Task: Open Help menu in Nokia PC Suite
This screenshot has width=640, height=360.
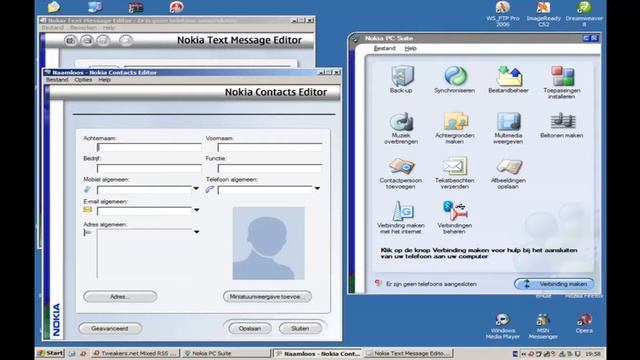Action: coord(411,49)
